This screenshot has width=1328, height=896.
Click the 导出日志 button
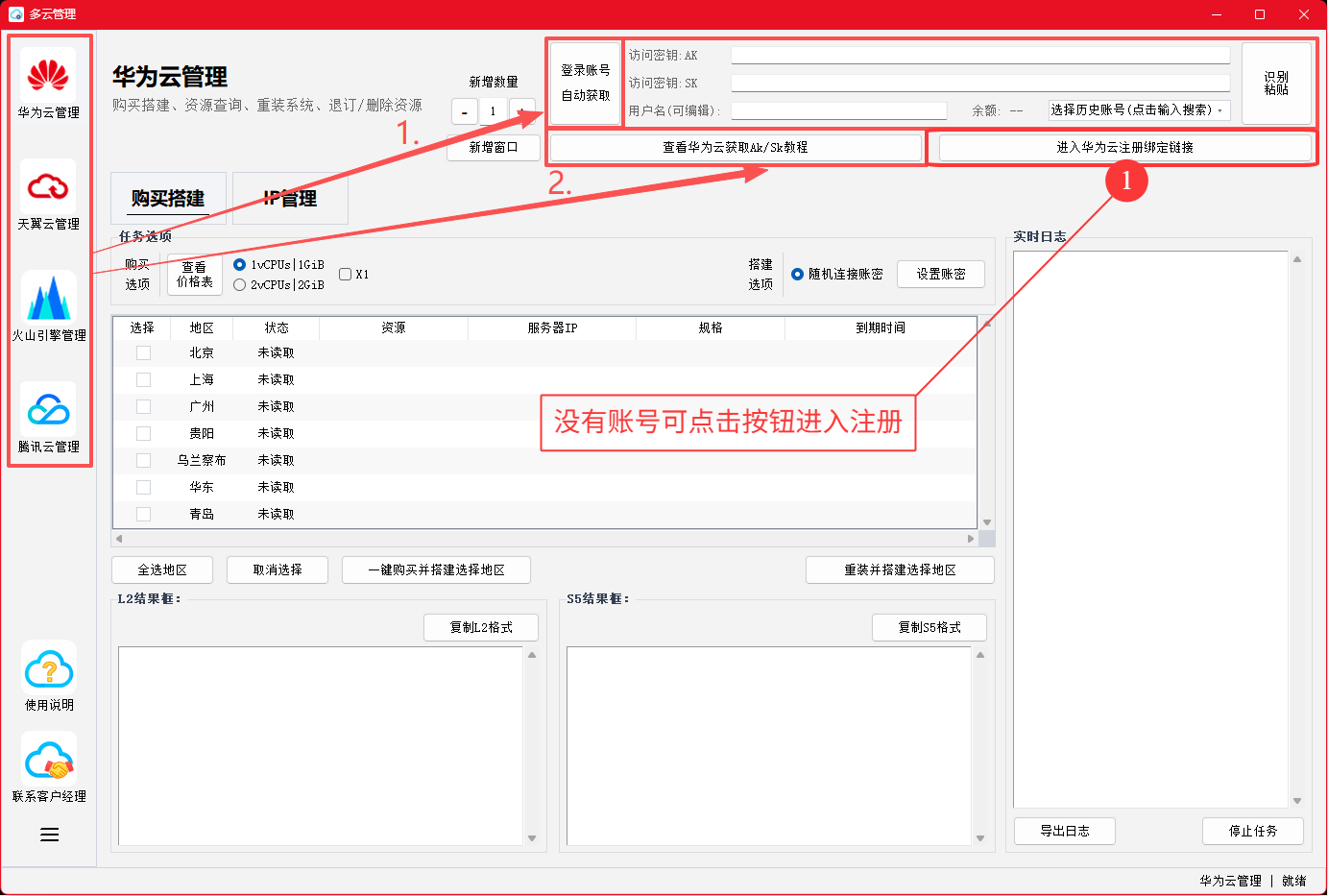1065,831
